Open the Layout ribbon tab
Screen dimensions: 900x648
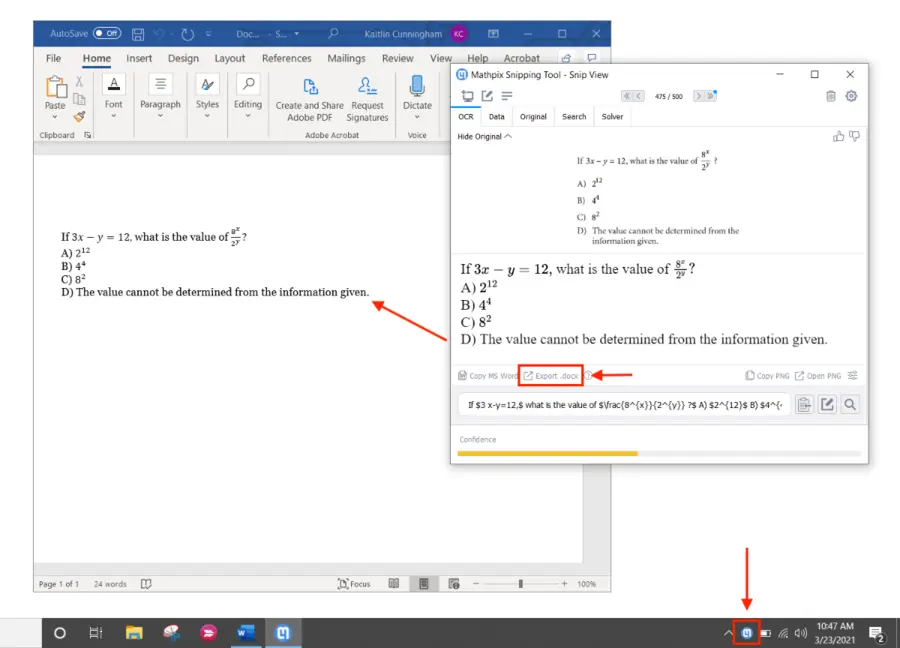pos(230,58)
